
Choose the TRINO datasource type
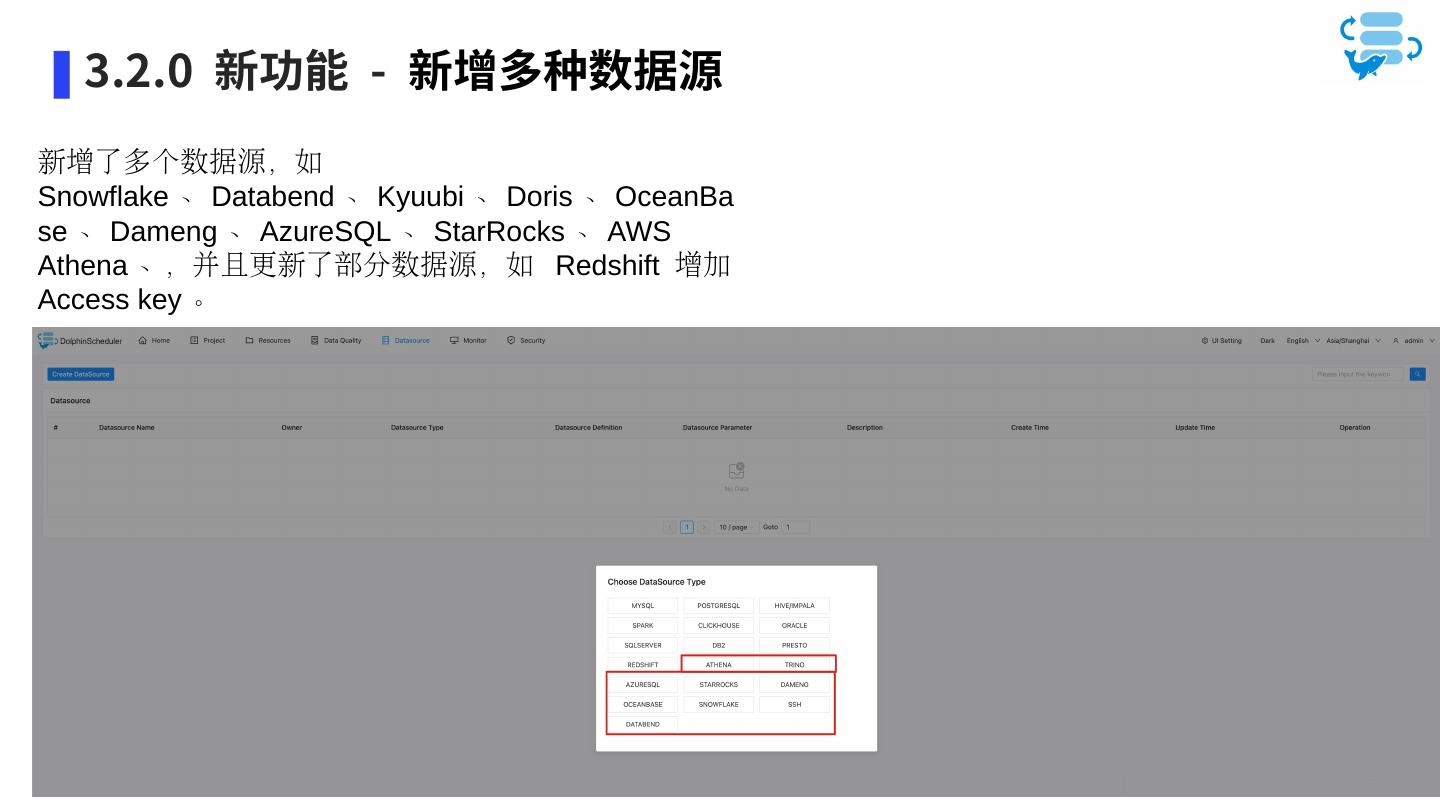coord(795,665)
